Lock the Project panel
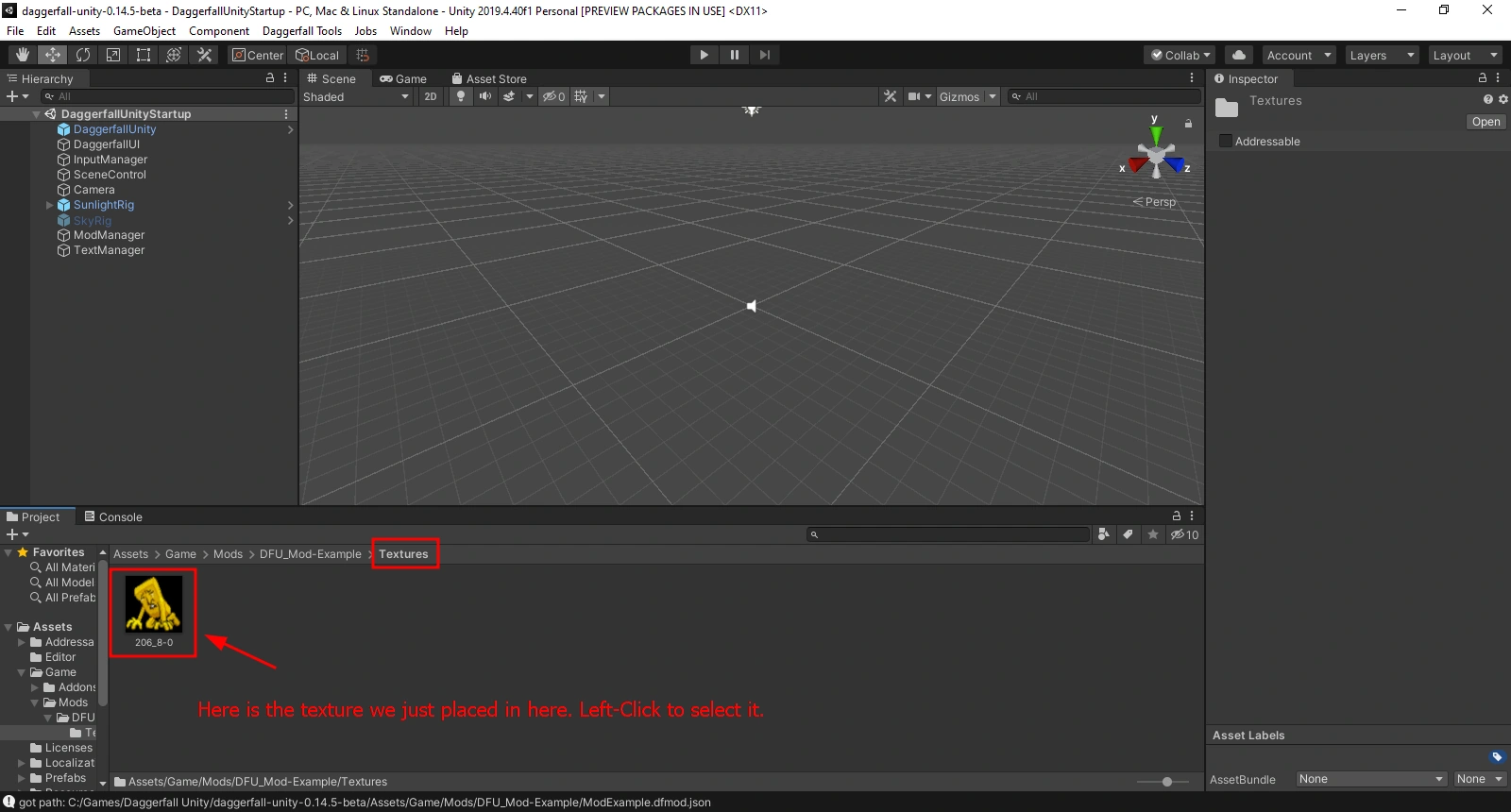The width and height of the screenshot is (1511, 812). [x=1177, y=516]
